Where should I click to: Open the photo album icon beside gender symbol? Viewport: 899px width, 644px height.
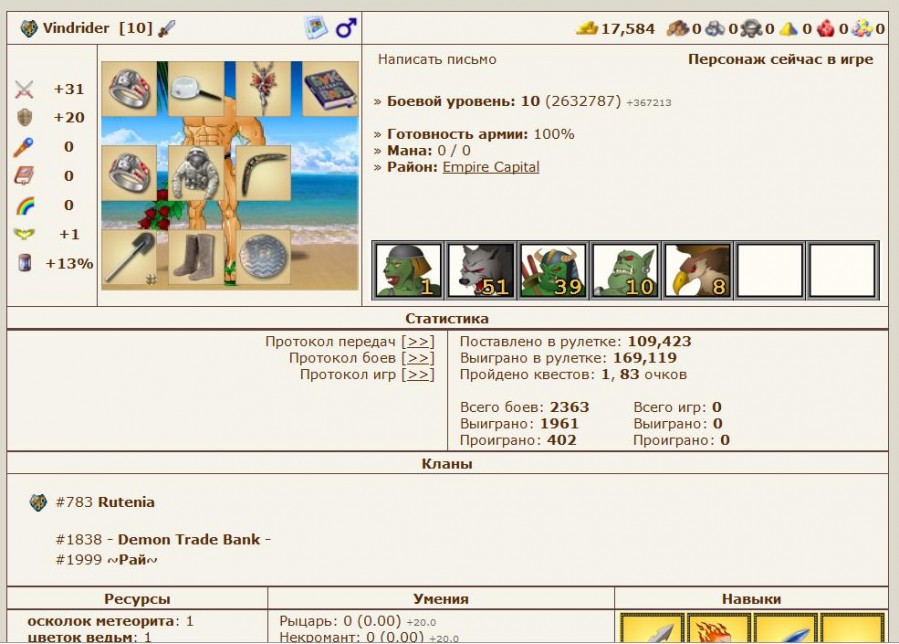pos(316,28)
